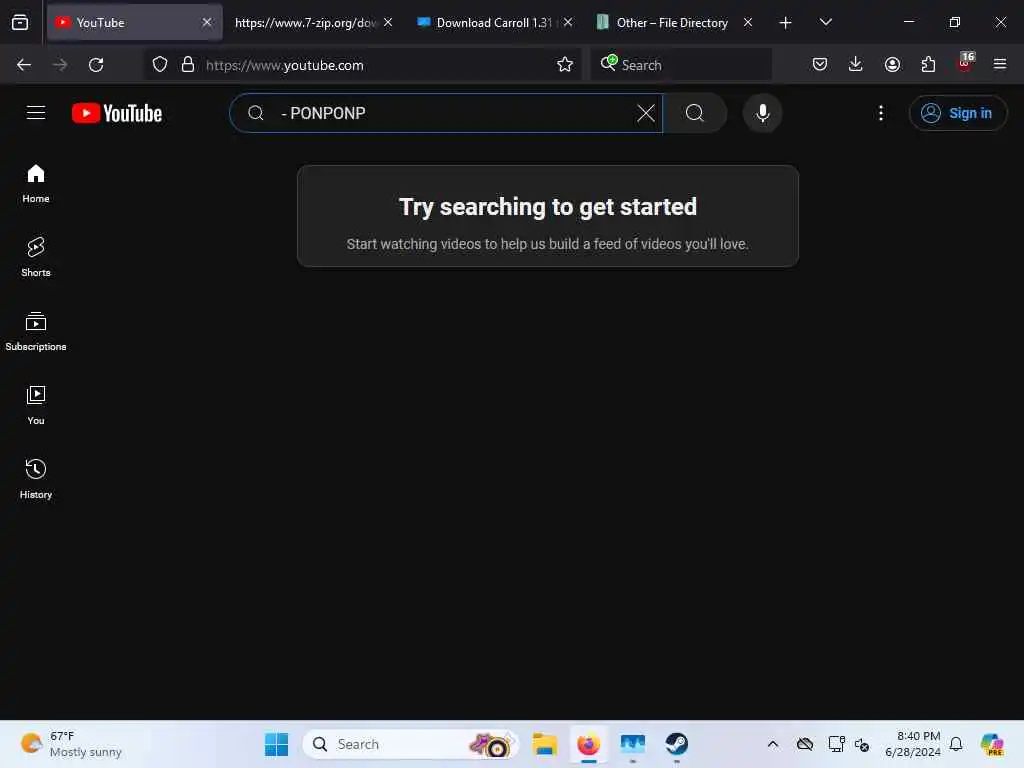Image resolution: width=1024 pixels, height=768 pixels.
Task: Click the Firefox toolbar Search box
Action: 681,65
